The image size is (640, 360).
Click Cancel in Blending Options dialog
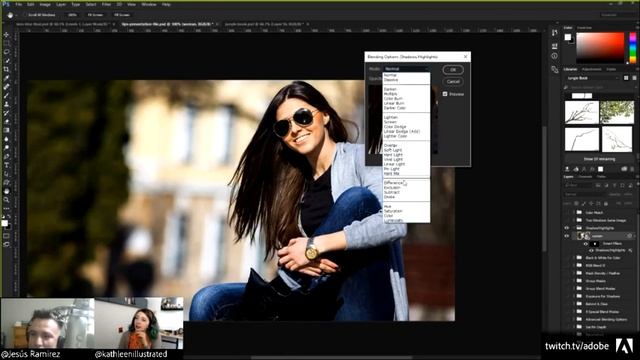pos(453,81)
